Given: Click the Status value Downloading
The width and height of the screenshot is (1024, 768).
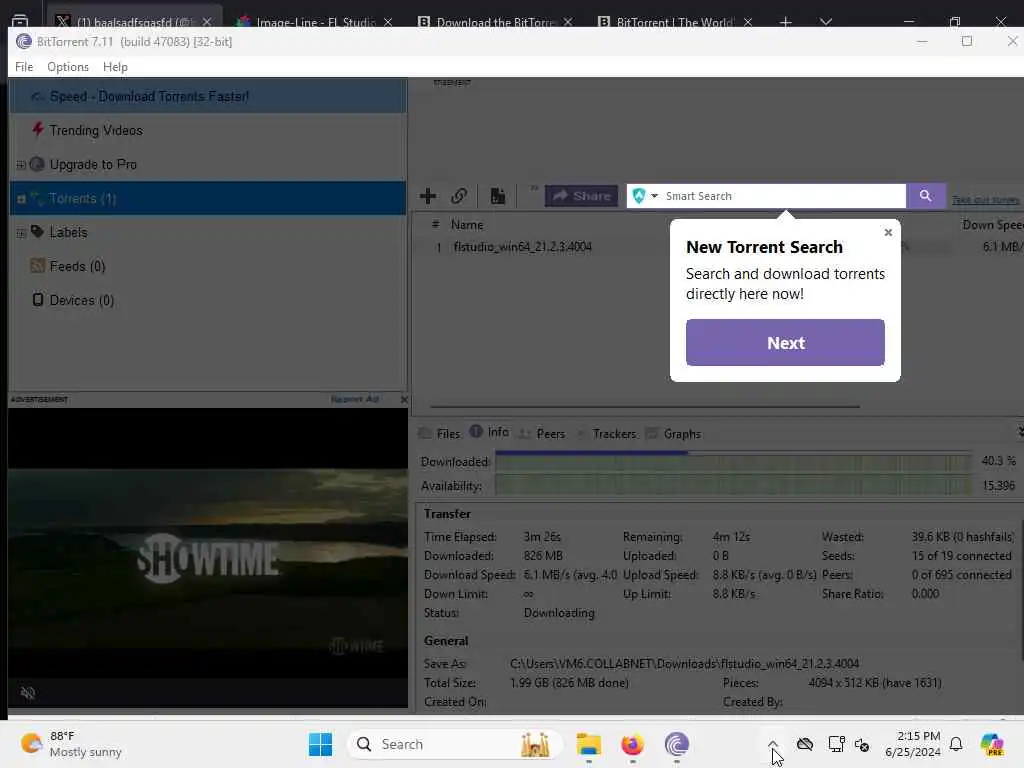Looking at the screenshot, I should point(559,613).
